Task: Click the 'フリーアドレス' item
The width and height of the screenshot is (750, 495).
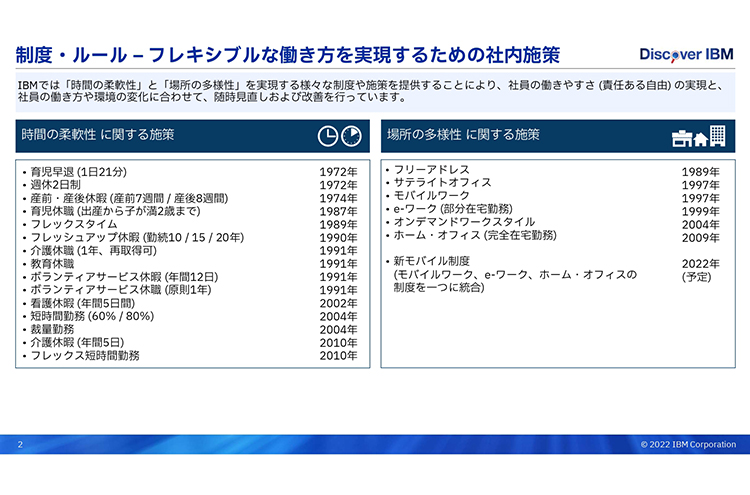Action: click(x=431, y=169)
